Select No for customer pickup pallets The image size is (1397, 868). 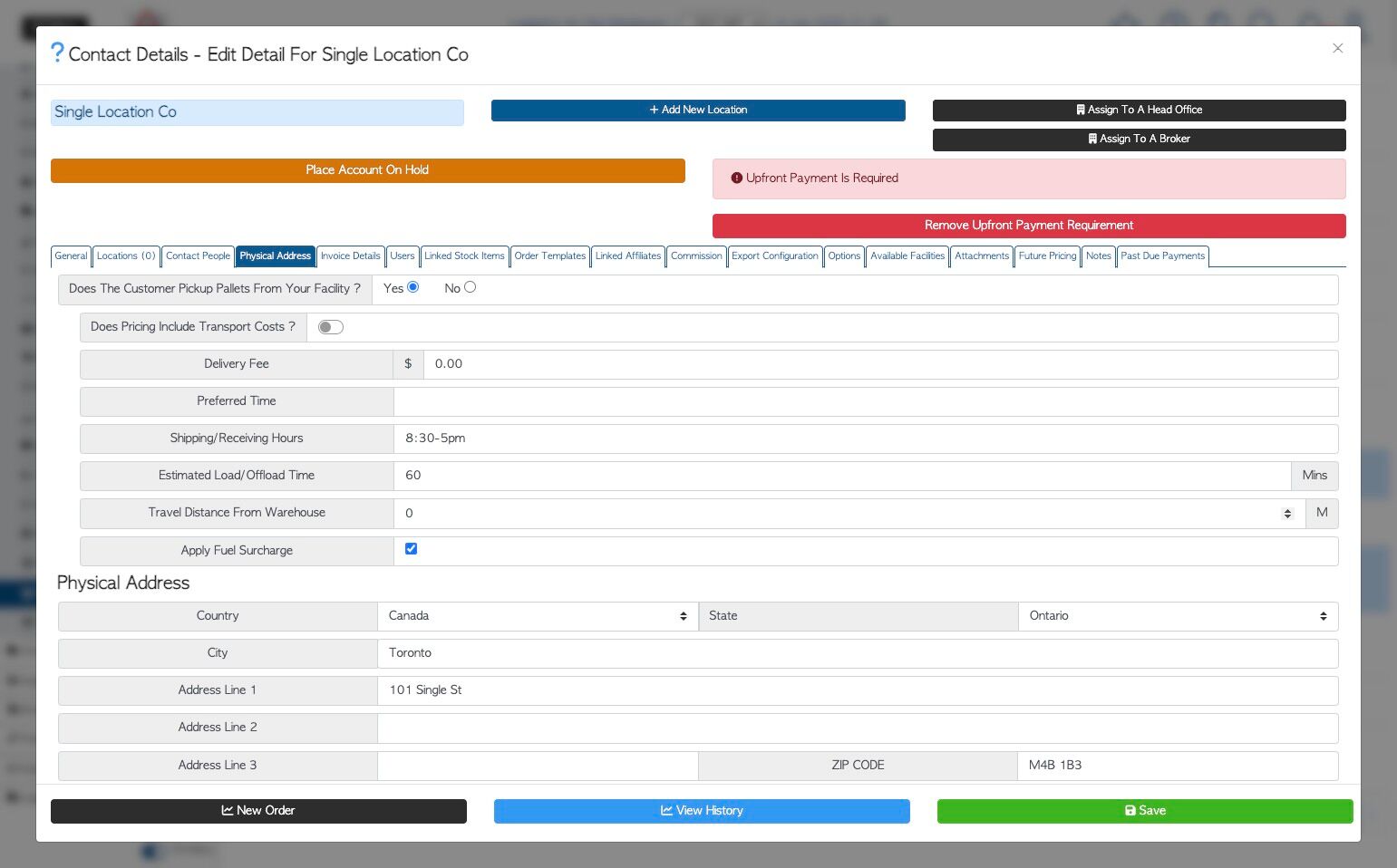pyautogui.click(x=470, y=287)
